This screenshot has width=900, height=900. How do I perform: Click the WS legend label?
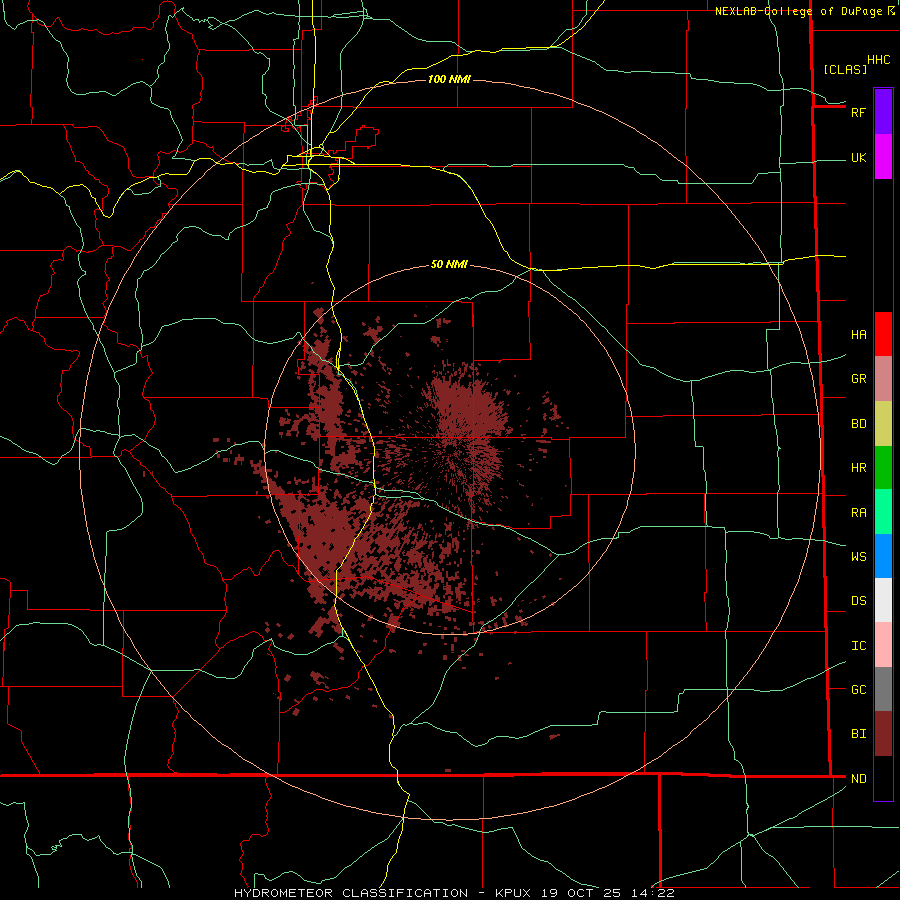(x=858, y=557)
